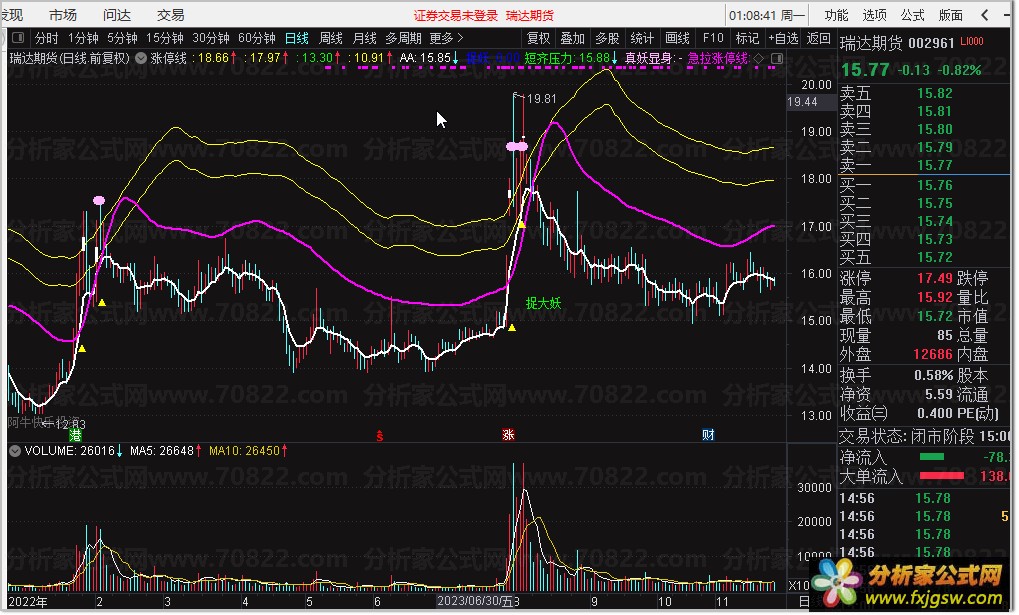Open F10 company info
This screenshot has height=615, width=1019.
pos(712,38)
